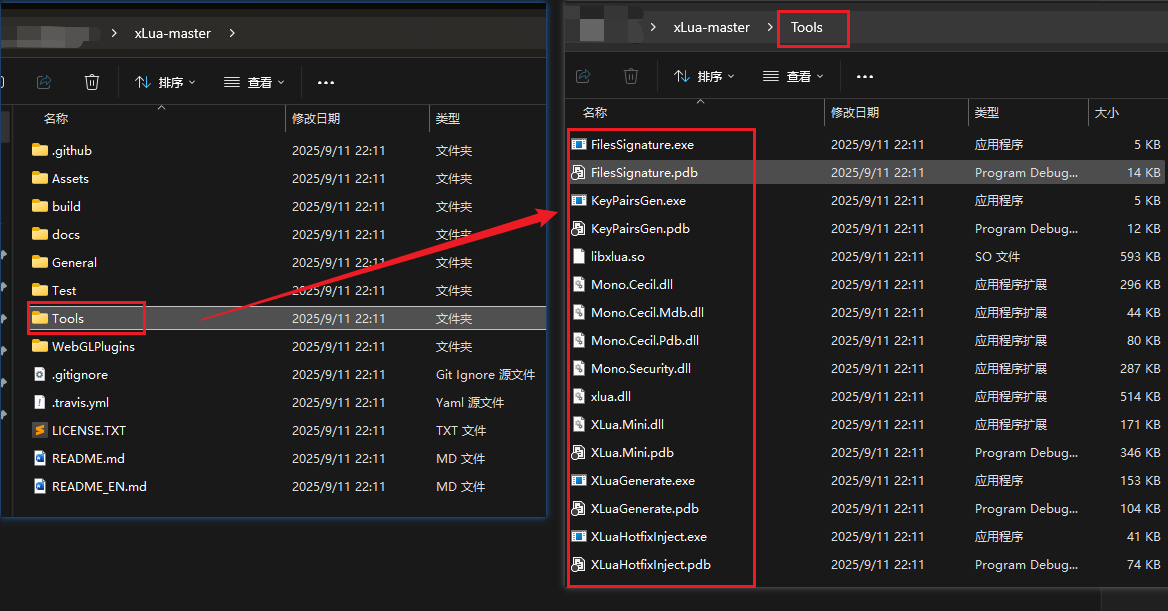1168x611 pixels.
Task: Select Mono.Security.dll file name
Action: point(641,369)
